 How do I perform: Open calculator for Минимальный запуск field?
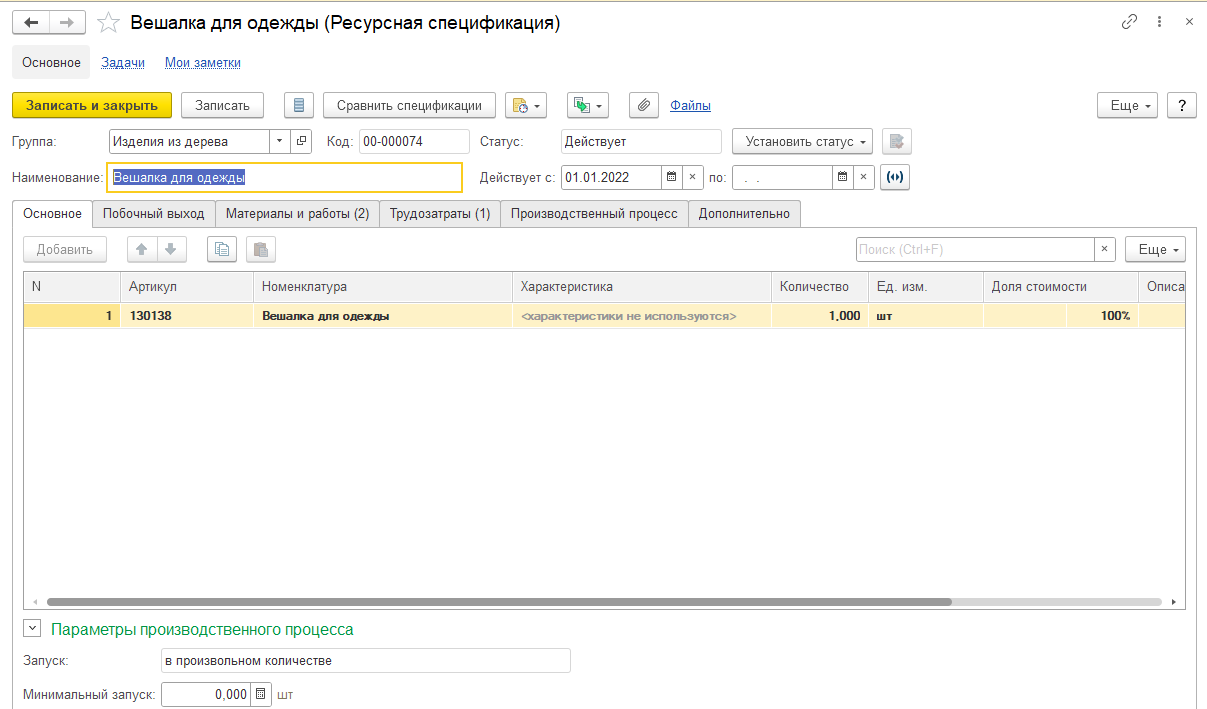click(x=261, y=694)
